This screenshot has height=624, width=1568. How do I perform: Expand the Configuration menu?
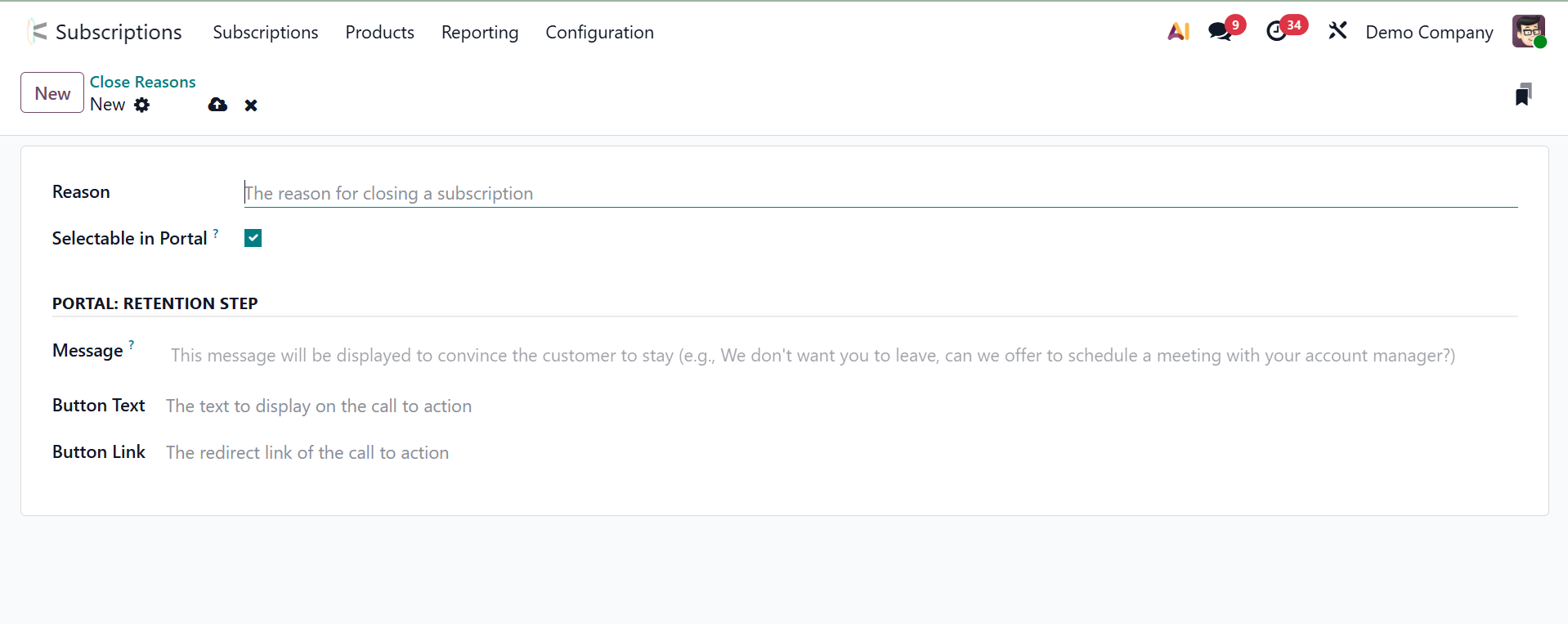pos(599,32)
